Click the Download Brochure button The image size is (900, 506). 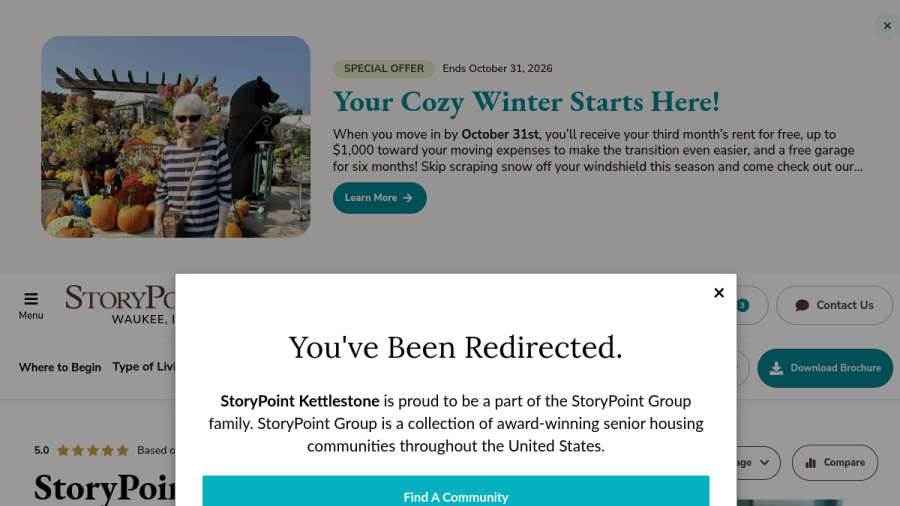(x=825, y=368)
